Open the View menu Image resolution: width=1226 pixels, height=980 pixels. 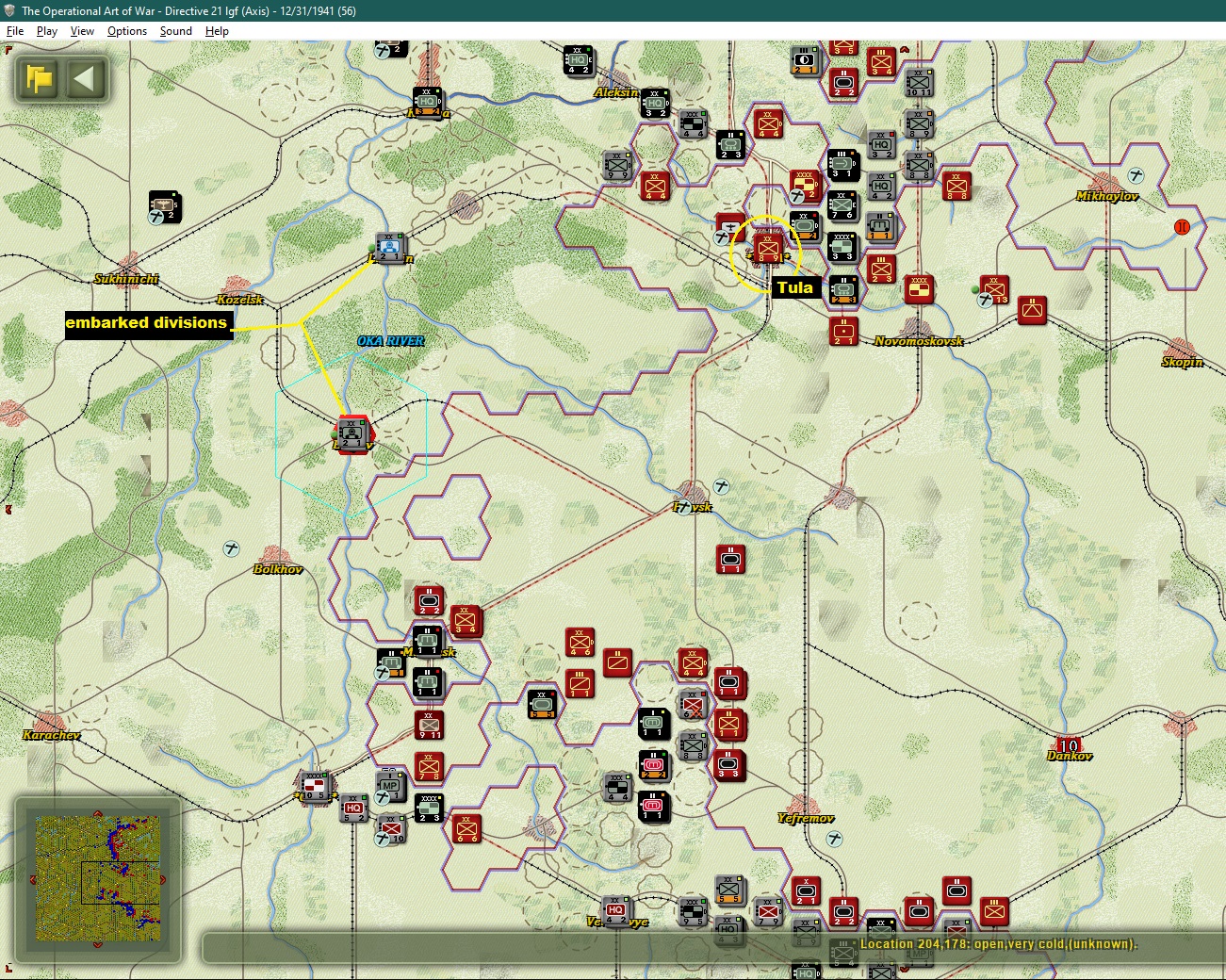click(x=82, y=31)
